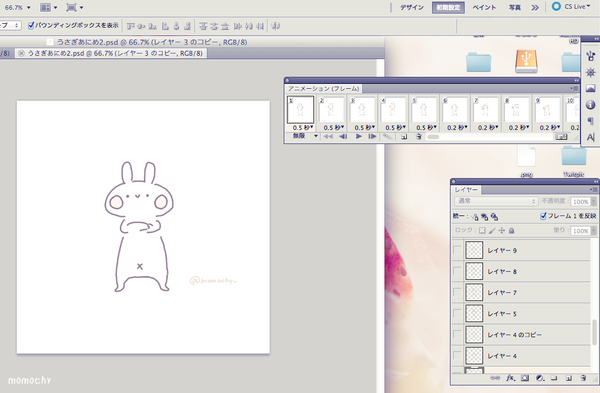600x393 pixels.
Task: Rewind to first animation frame
Action: point(328,136)
